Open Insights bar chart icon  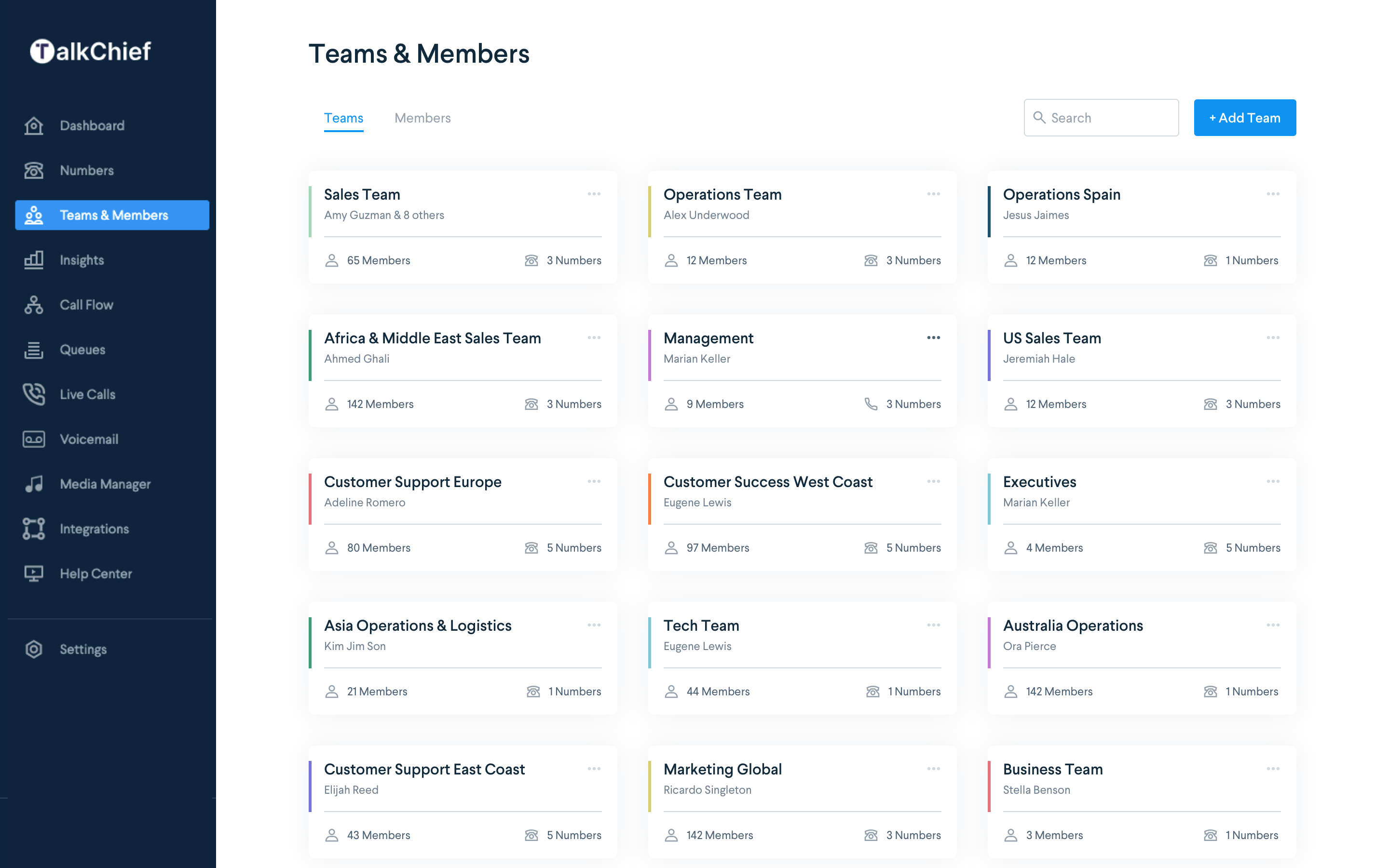point(33,260)
